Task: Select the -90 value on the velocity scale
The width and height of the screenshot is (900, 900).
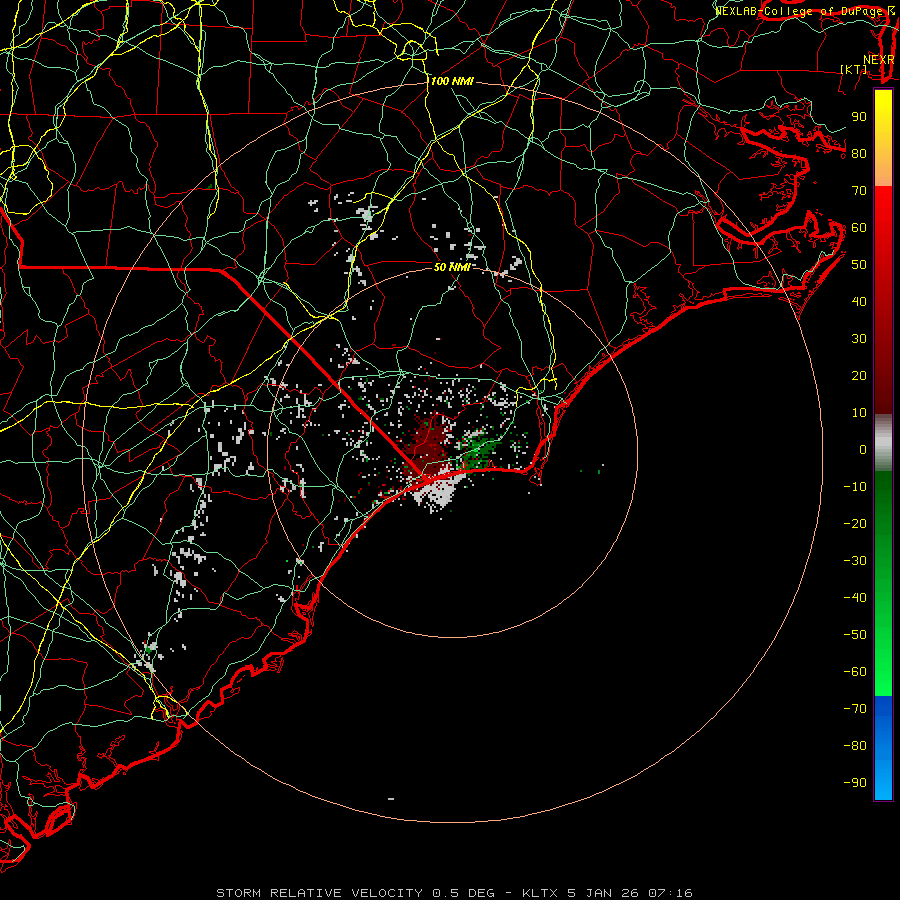Action: point(855,783)
